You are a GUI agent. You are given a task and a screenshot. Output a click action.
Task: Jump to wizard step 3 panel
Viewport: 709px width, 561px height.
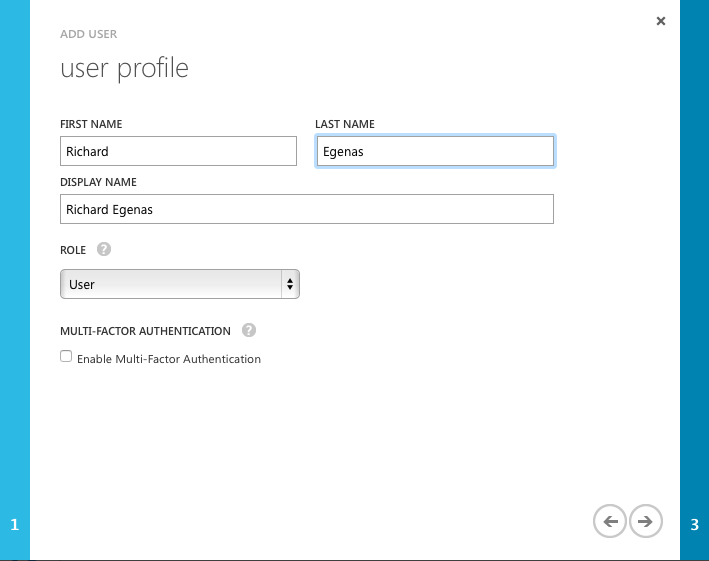pos(694,524)
